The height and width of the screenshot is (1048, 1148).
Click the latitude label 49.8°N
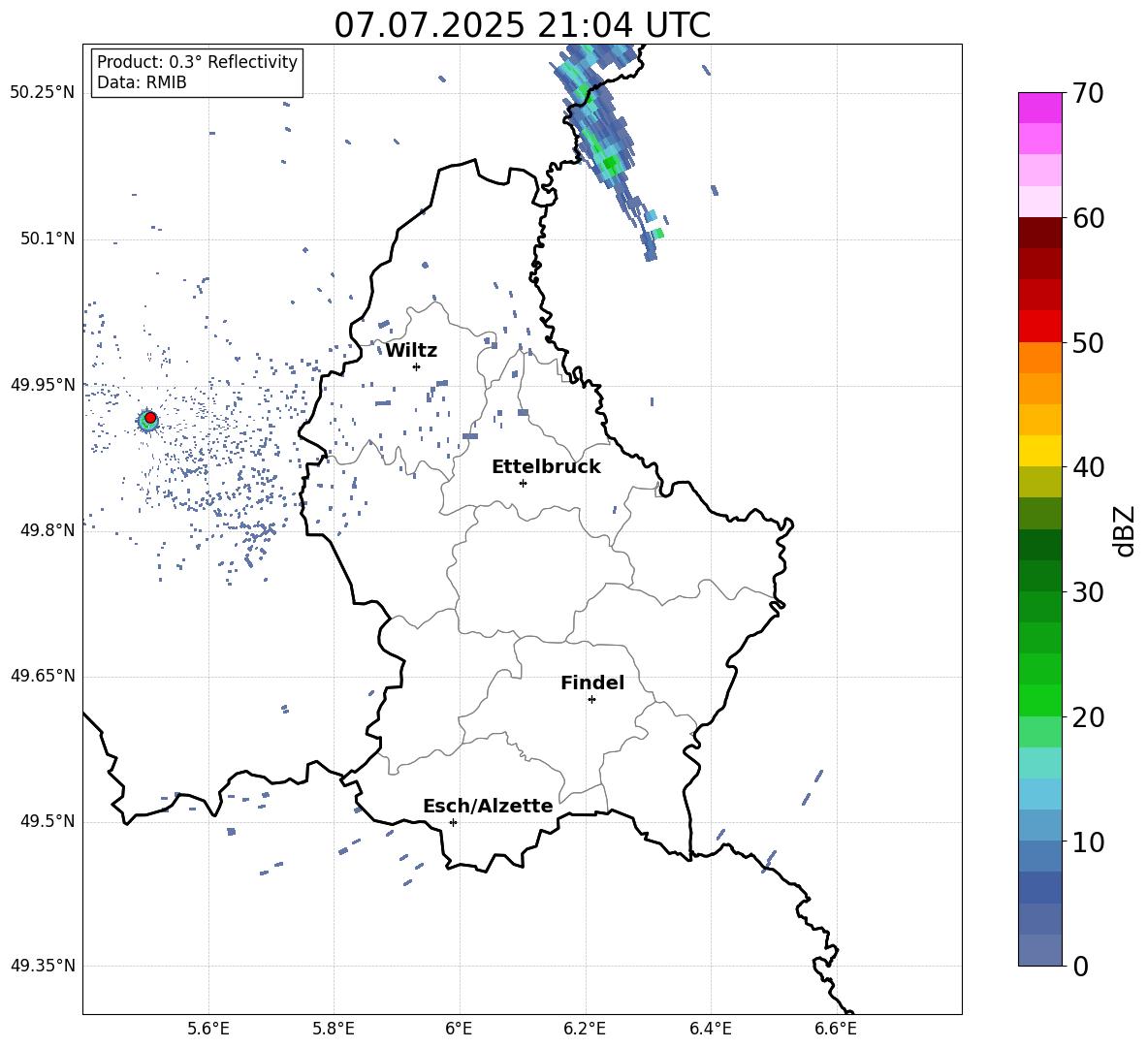[x=47, y=530]
